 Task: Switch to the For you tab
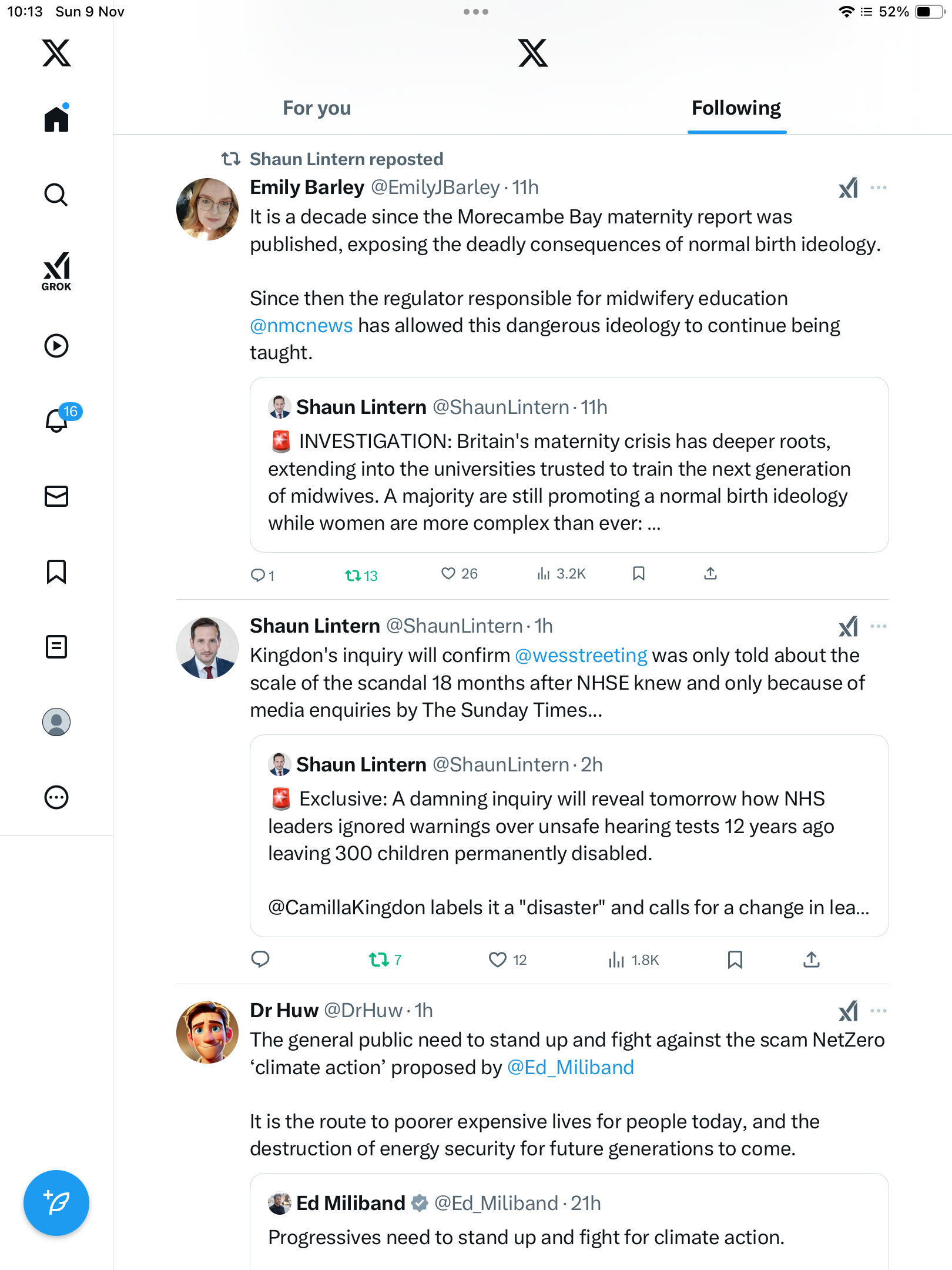[317, 108]
